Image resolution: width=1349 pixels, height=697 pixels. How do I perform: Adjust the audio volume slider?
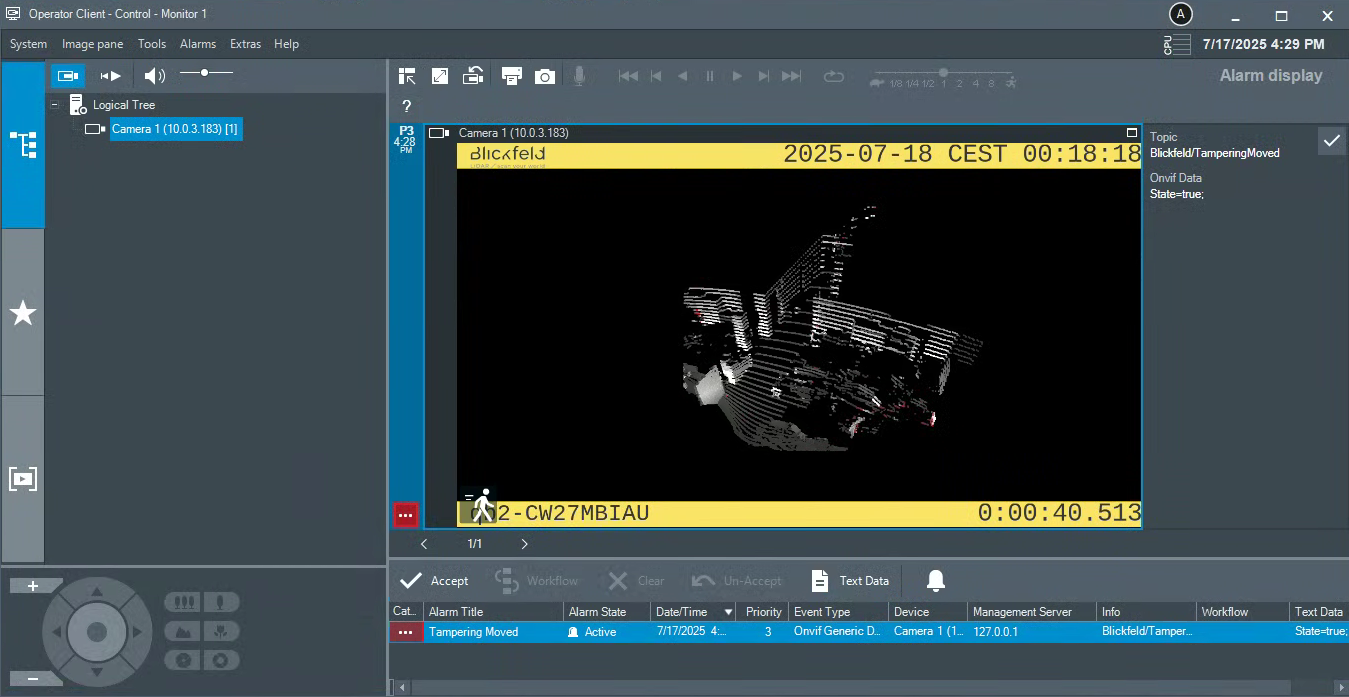click(205, 73)
